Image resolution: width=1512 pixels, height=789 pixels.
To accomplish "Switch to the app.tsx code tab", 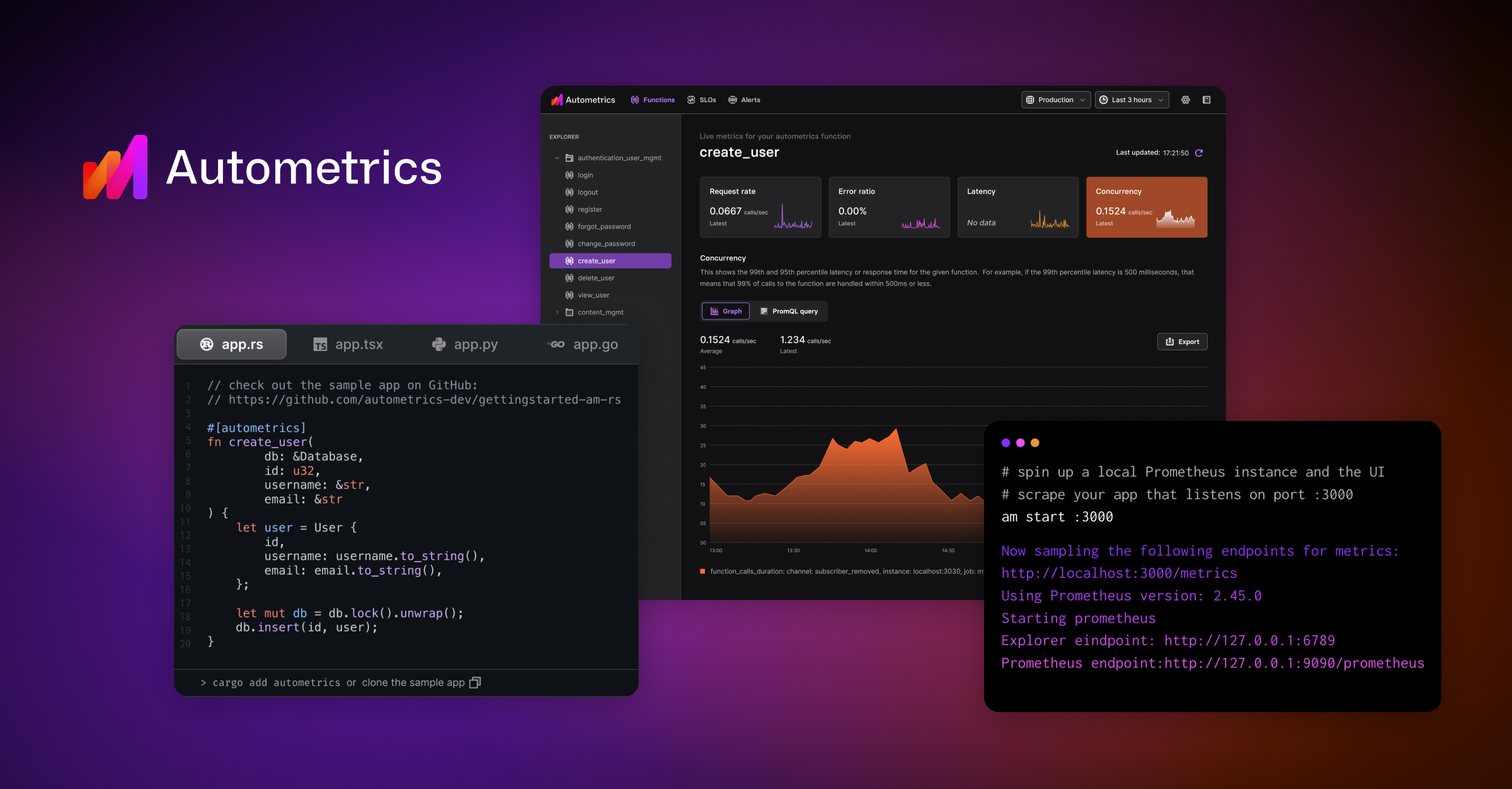I will point(348,344).
